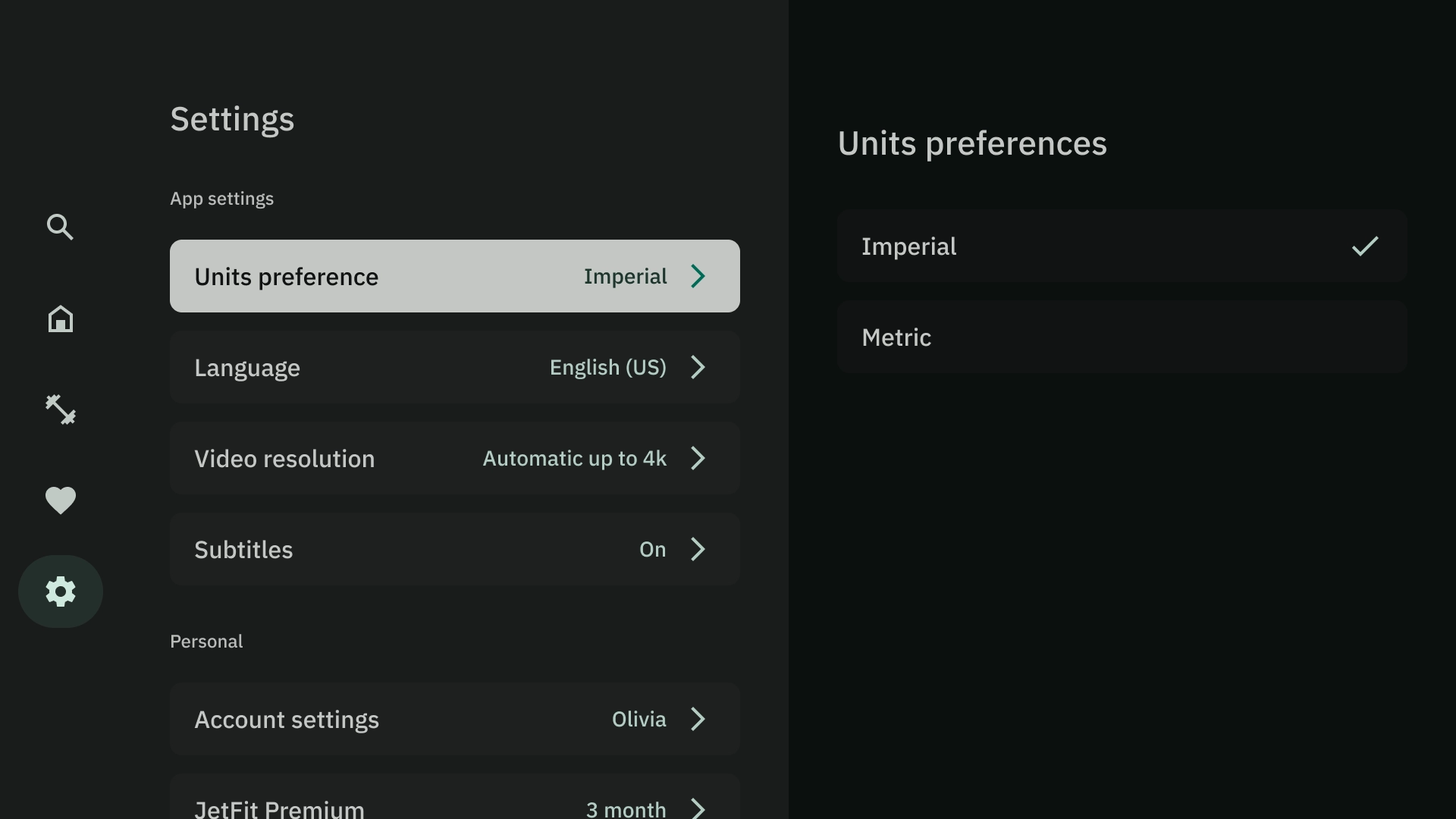Screen dimensions: 1456x819
Task: Open the Settings panel
Action: (60, 591)
